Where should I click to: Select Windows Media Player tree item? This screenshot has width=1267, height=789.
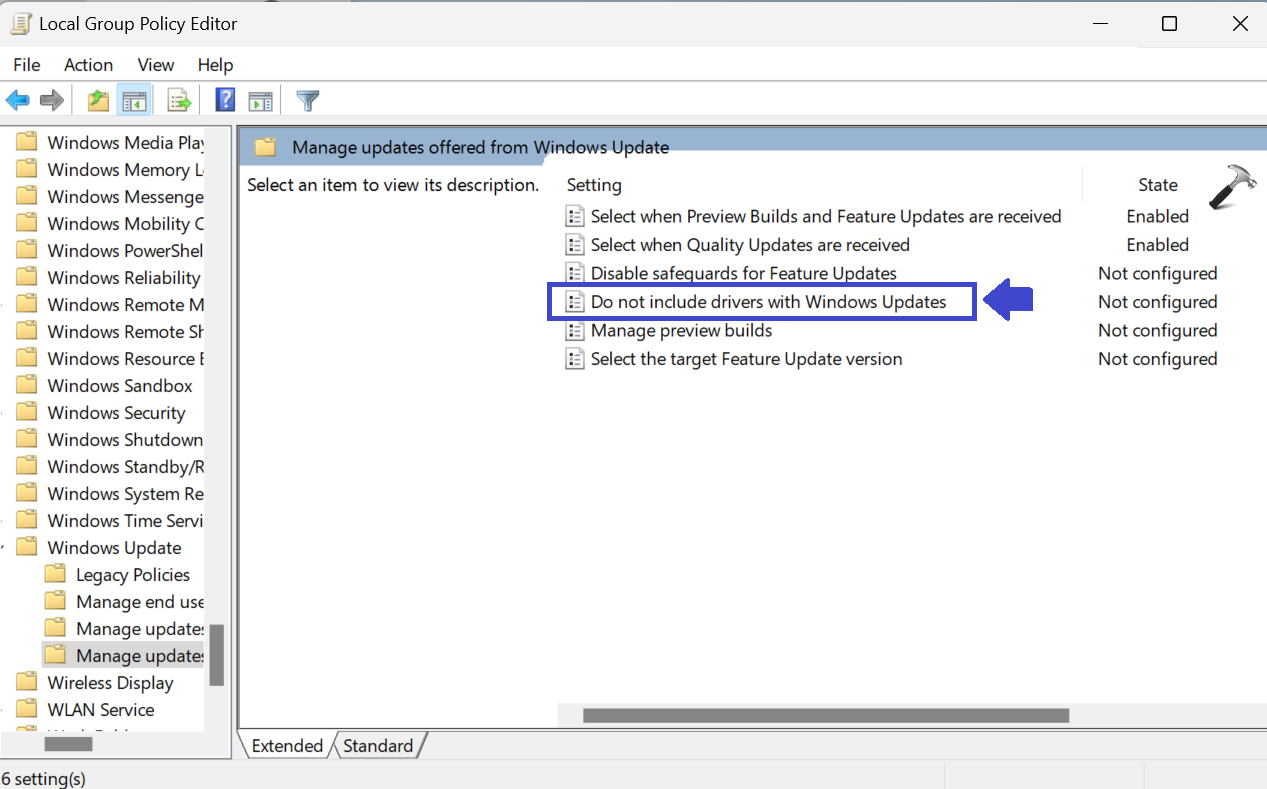pyautogui.click(x=125, y=143)
